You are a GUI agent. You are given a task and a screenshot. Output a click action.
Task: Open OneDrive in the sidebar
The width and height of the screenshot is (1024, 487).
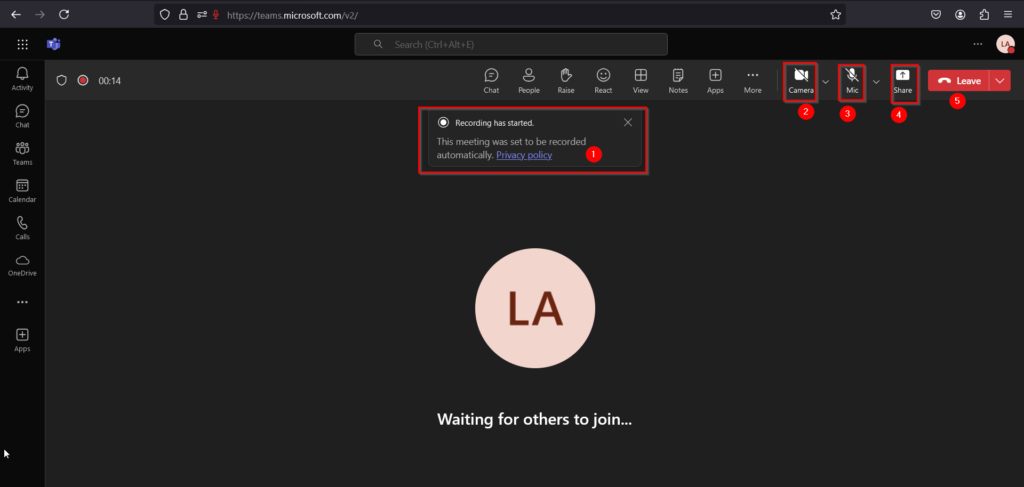(x=22, y=265)
